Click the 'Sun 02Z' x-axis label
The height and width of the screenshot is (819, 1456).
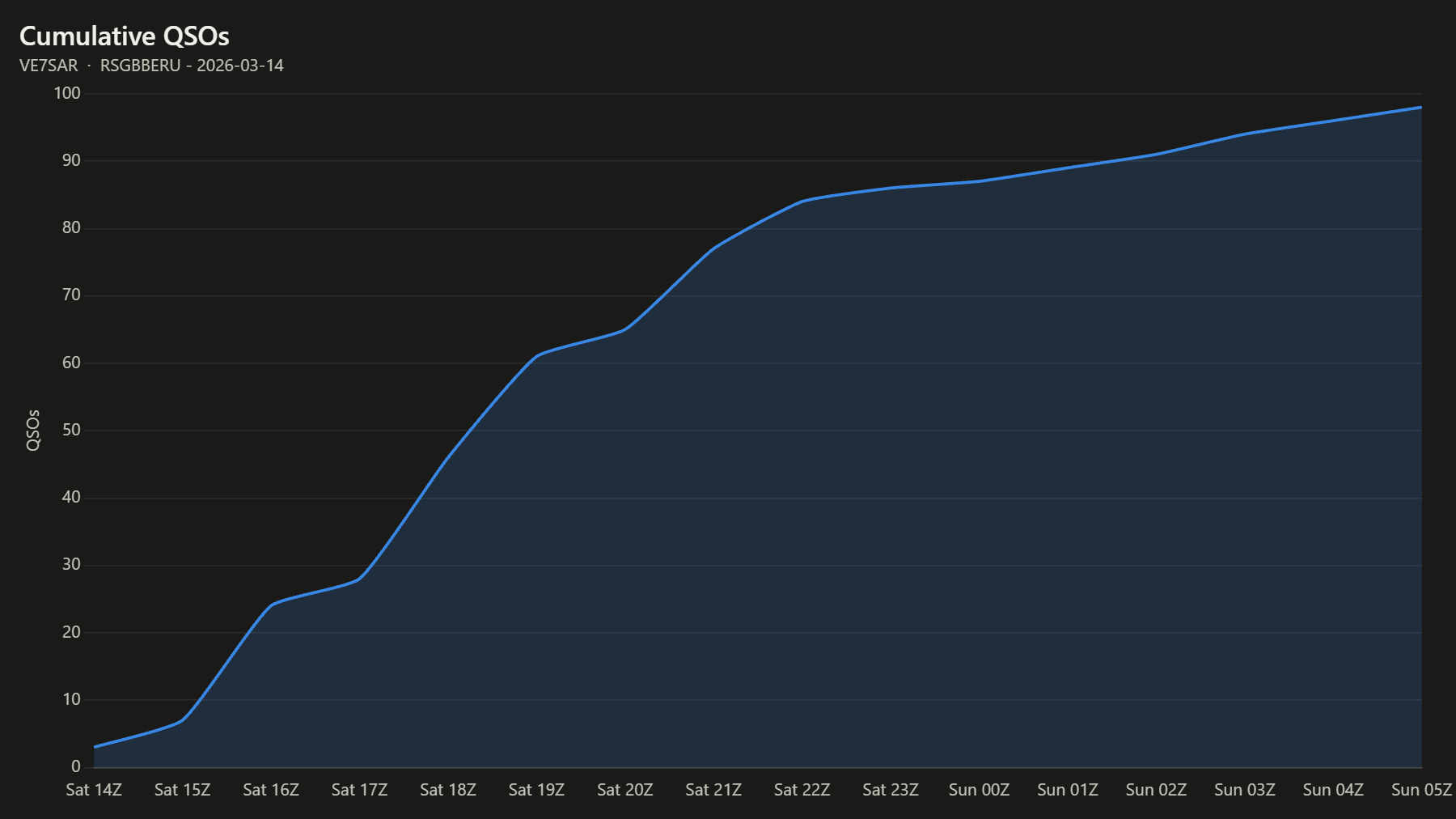(1156, 790)
